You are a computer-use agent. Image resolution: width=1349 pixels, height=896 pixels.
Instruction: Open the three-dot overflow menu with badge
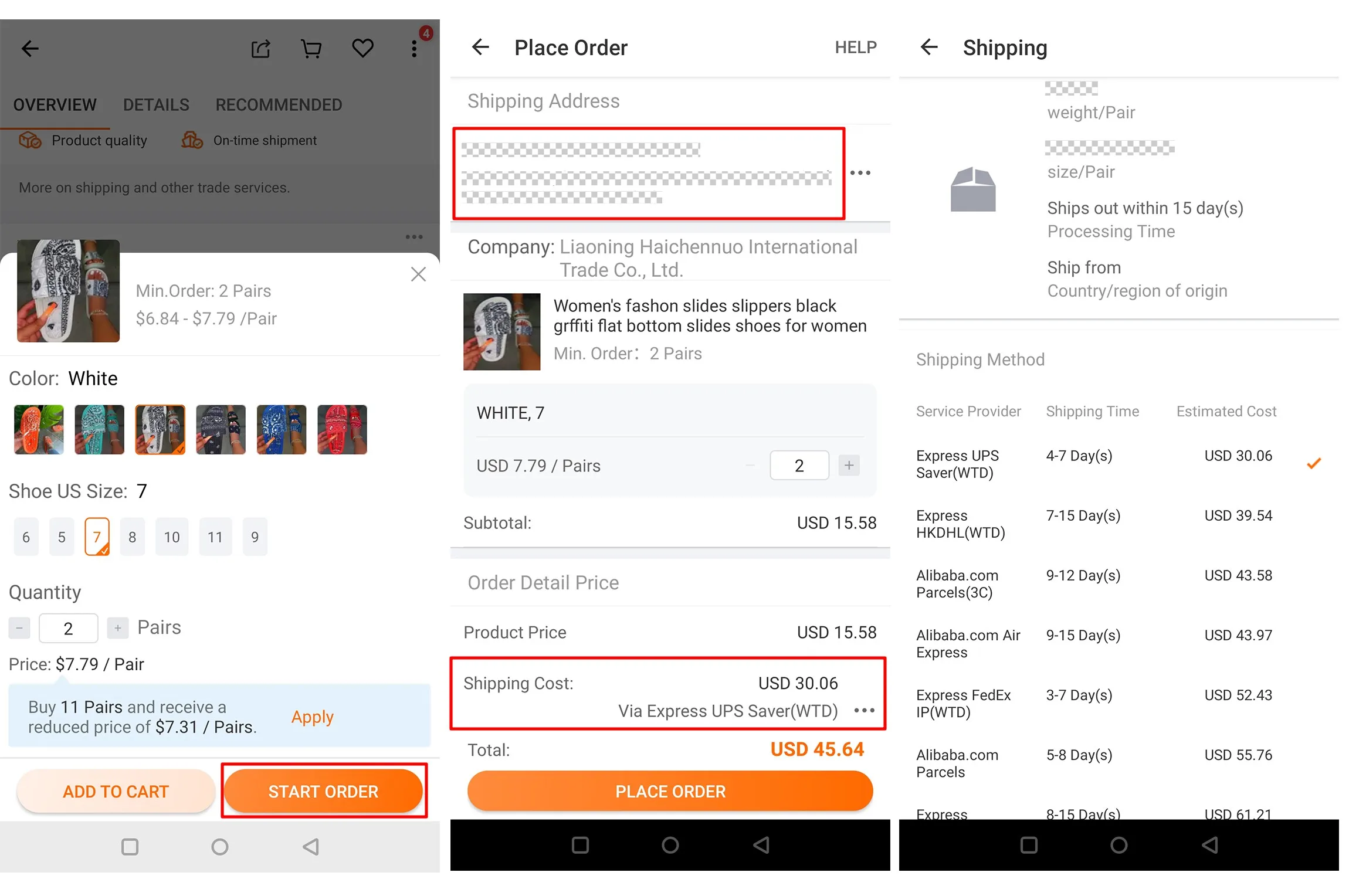(415, 48)
